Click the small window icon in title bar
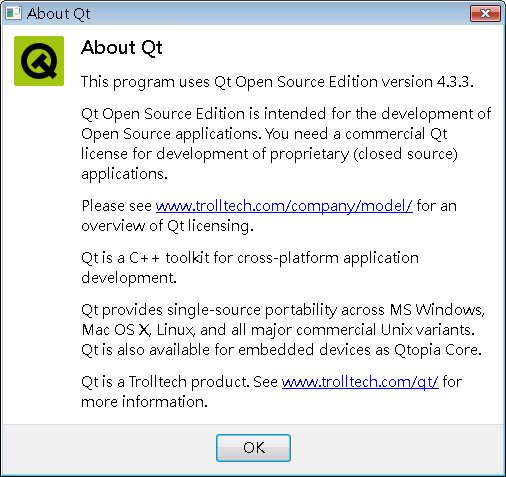The height and width of the screenshot is (477, 506). tap(13, 13)
